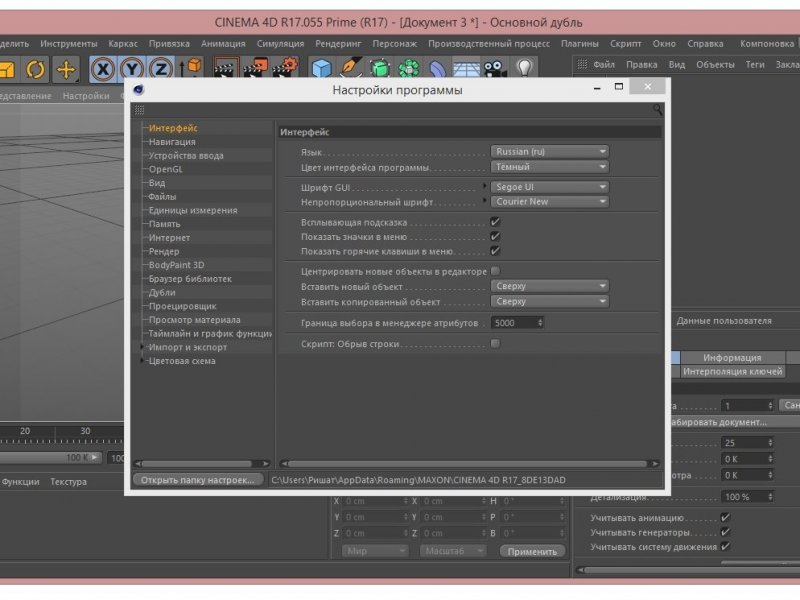Screen dimensions: 800x600
Task: Toggle Учитывать анимацию checkbox
Action: point(725,517)
